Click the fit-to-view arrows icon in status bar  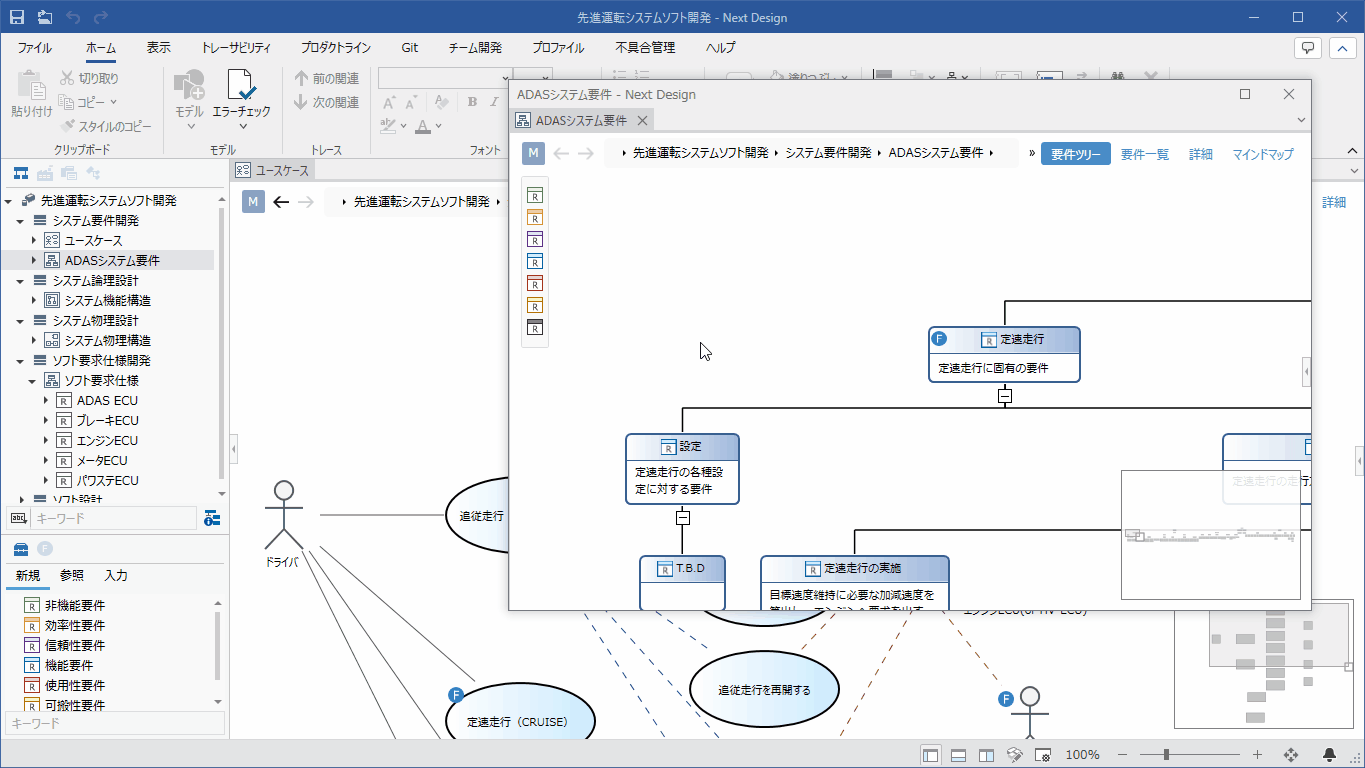click(x=1291, y=755)
